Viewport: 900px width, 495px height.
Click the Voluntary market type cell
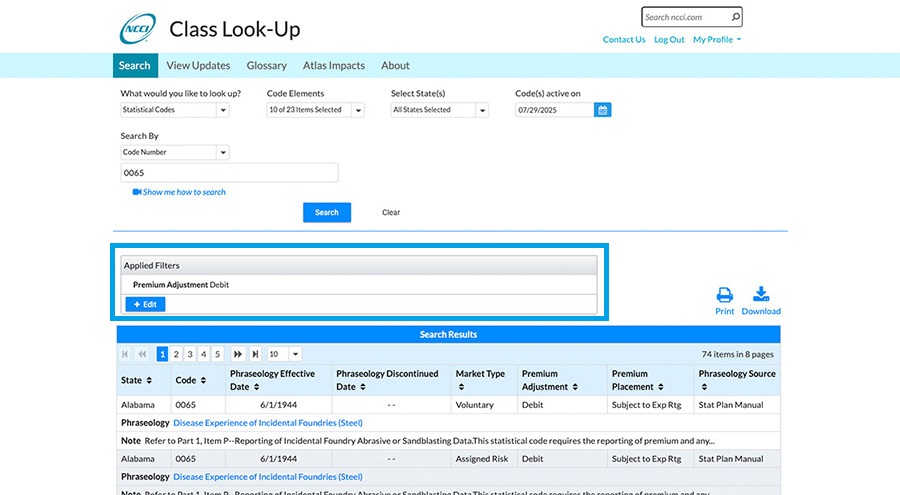point(484,405)
